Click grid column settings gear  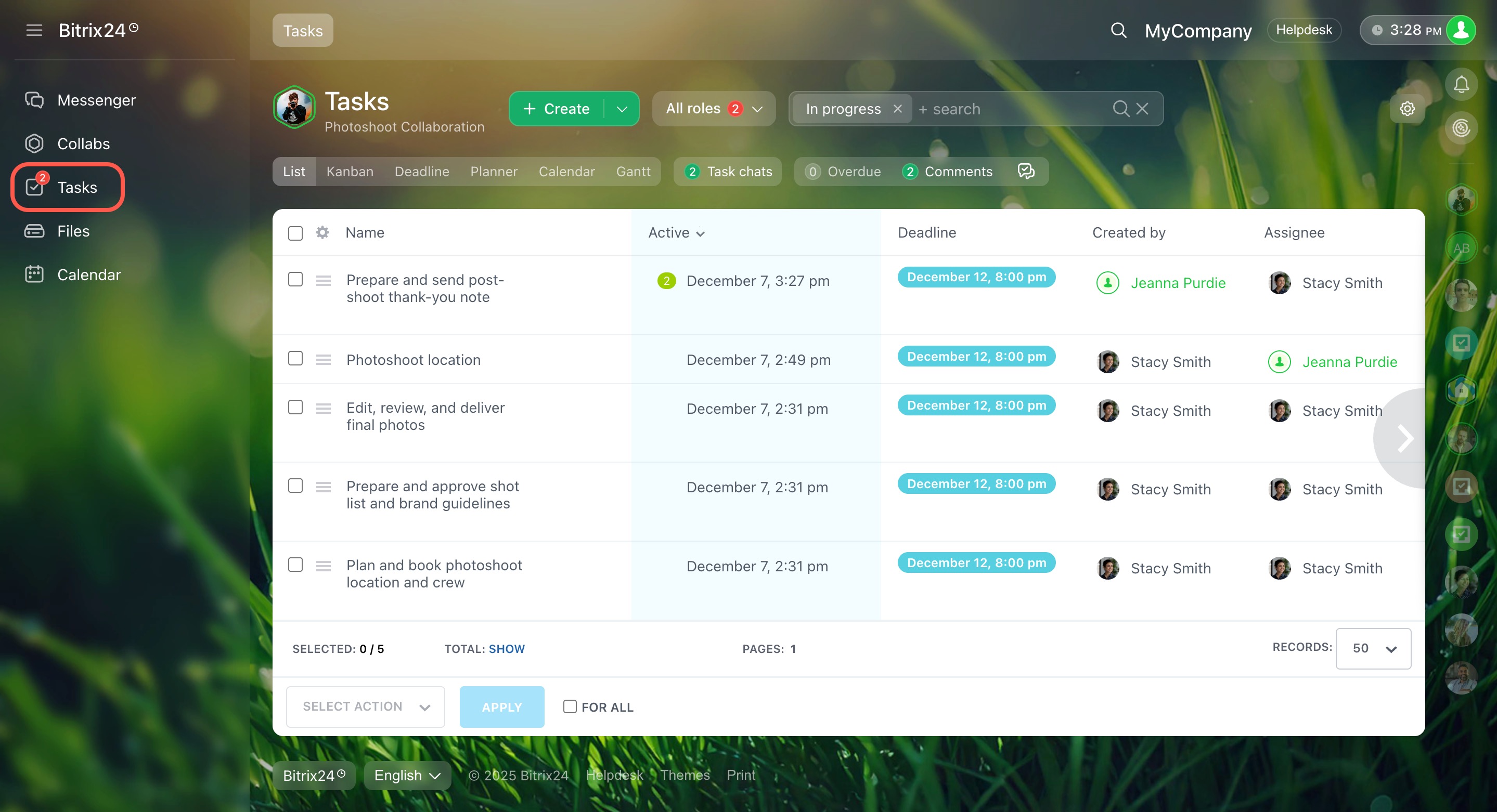(x=322, y=232)
